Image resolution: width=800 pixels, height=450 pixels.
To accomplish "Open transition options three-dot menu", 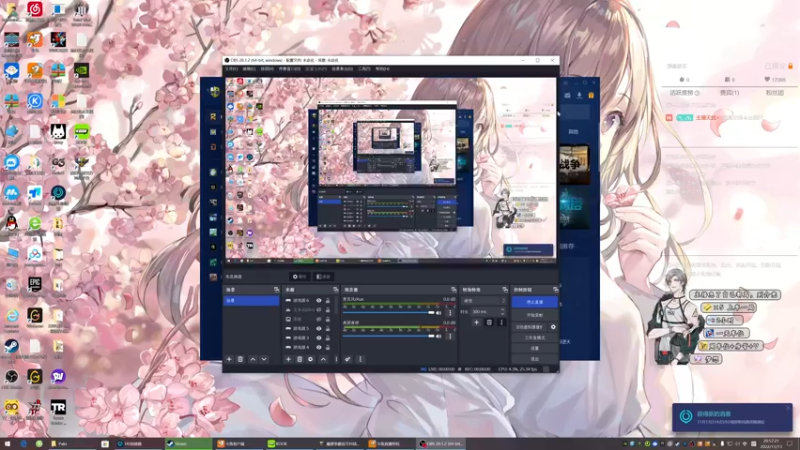I will click(x=501, y=322).
